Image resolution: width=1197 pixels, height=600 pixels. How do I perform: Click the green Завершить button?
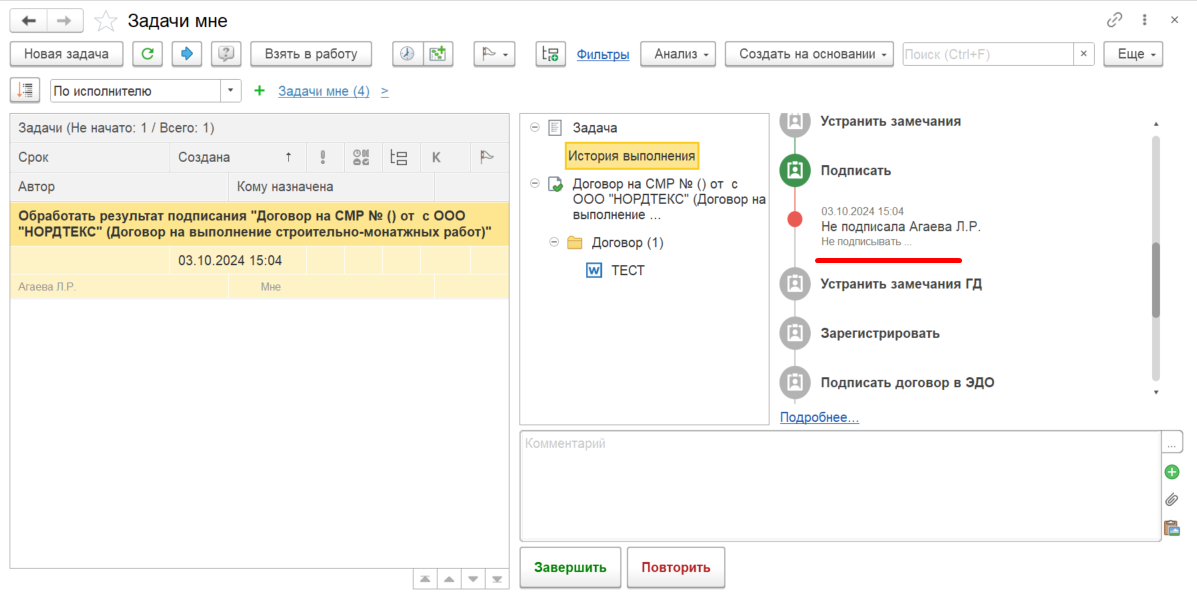(x=570, y=567)
